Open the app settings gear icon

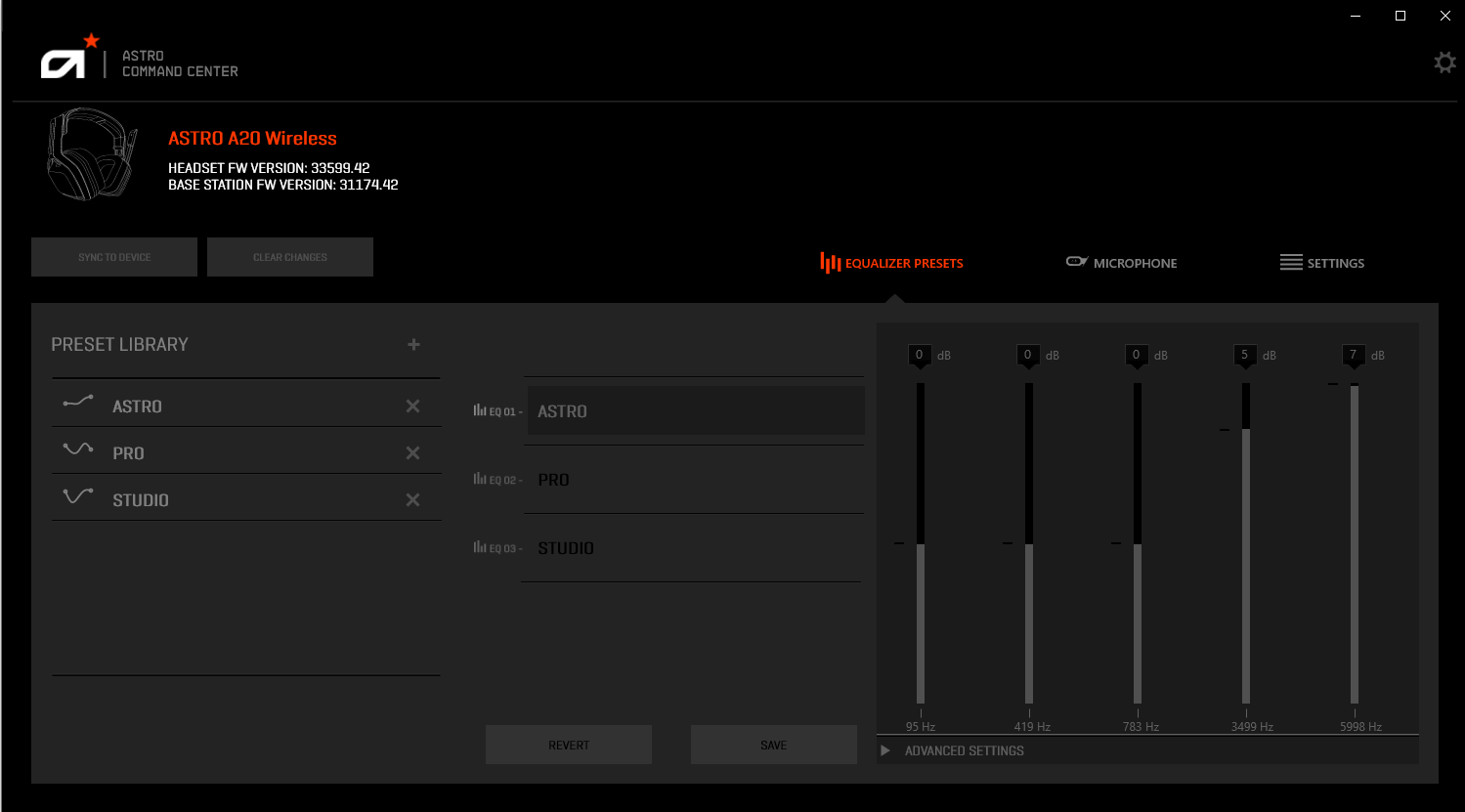(x=1444, y=62)
